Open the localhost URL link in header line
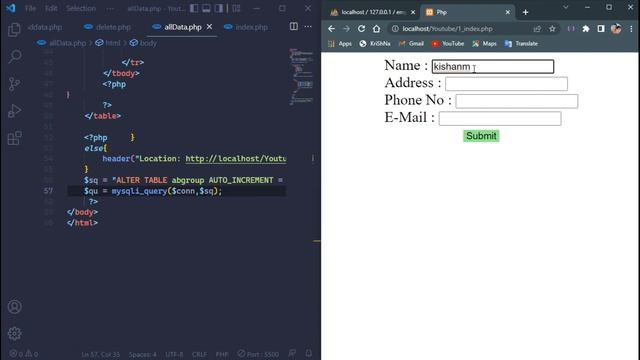 pos(236,159)
